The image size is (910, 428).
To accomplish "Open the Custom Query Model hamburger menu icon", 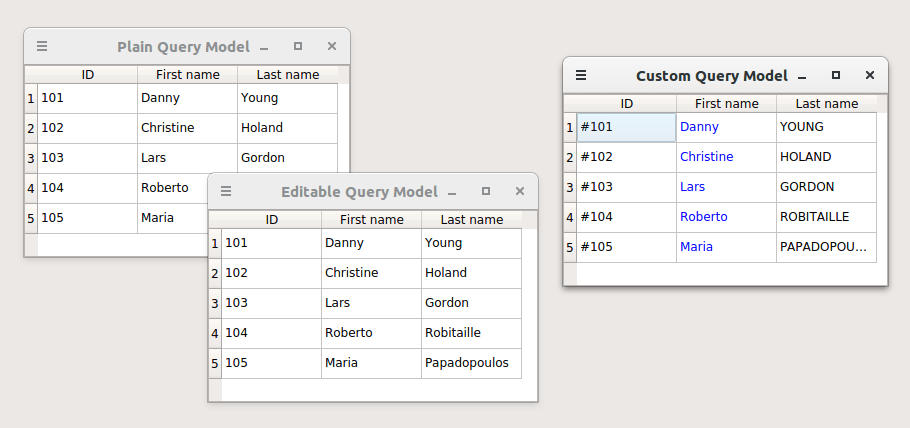I will tap(581, 75).
